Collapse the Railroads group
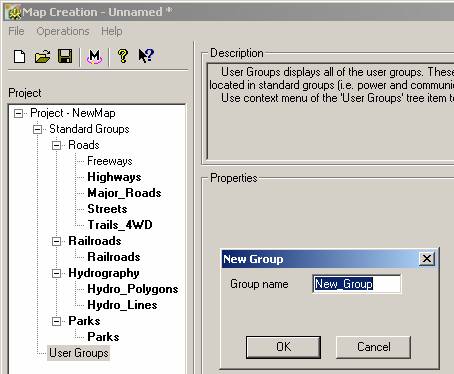 57,241
